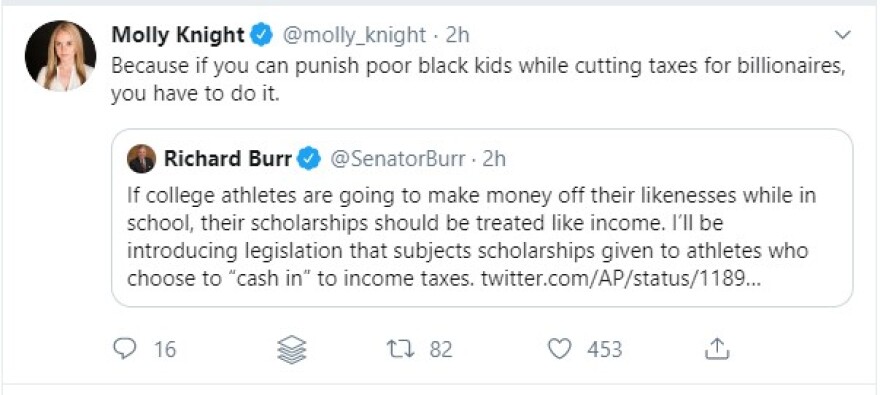
Task: Click the reply speech bubble icon
Action: pos(123,348)
